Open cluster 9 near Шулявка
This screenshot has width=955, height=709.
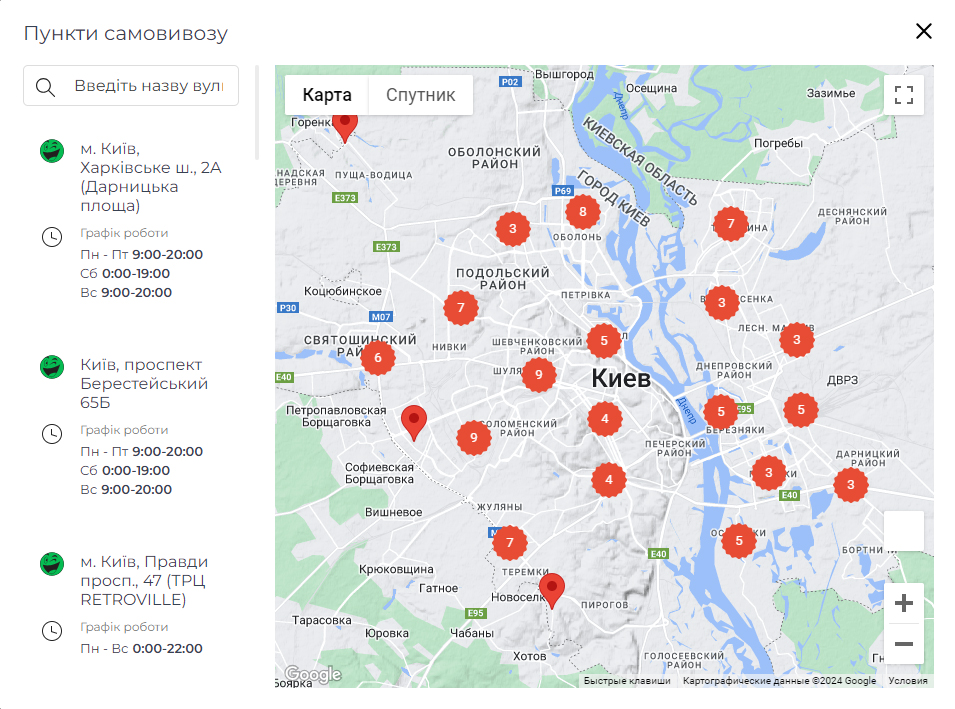click(x=538, y=374)
